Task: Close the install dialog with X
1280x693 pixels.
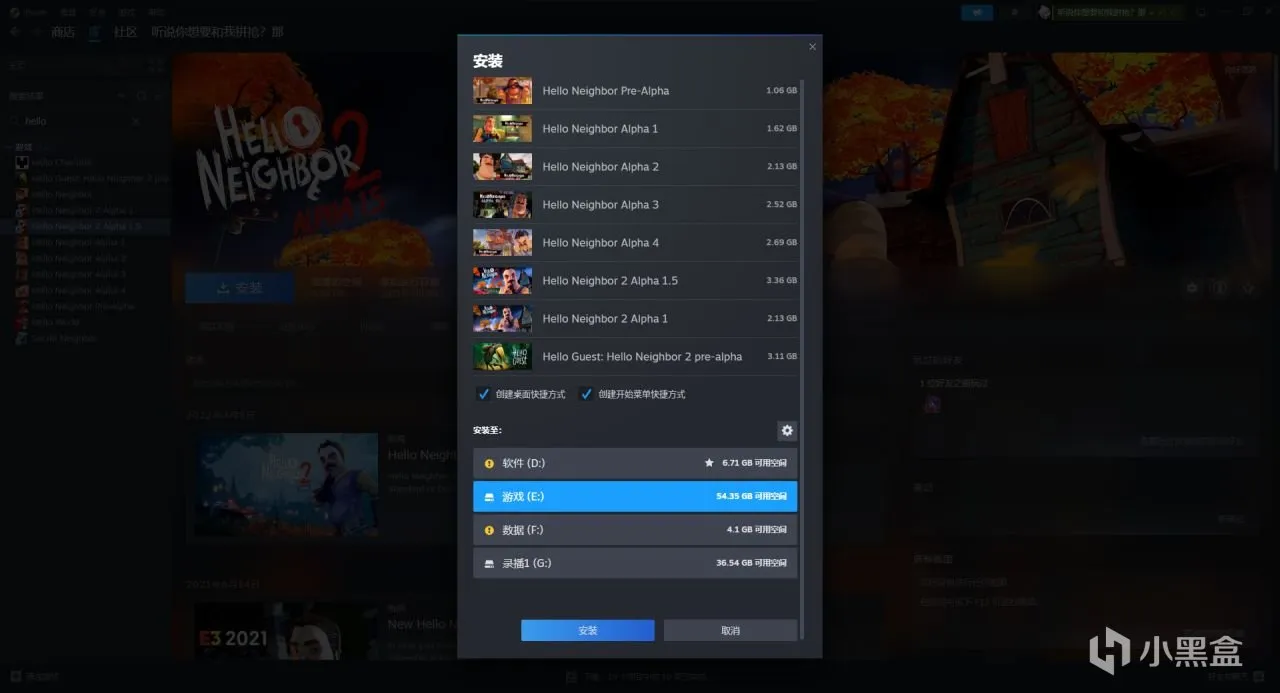Action: [x=812, y=47]
